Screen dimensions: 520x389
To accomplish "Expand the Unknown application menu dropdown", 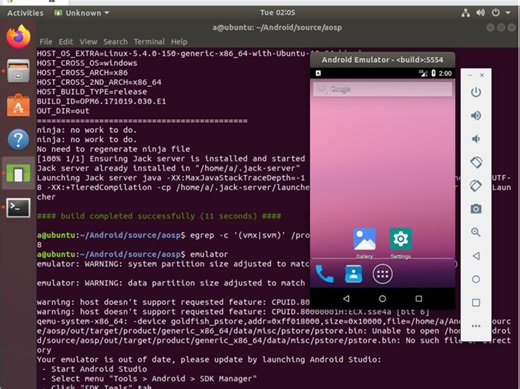I will (x=82, y=13).
